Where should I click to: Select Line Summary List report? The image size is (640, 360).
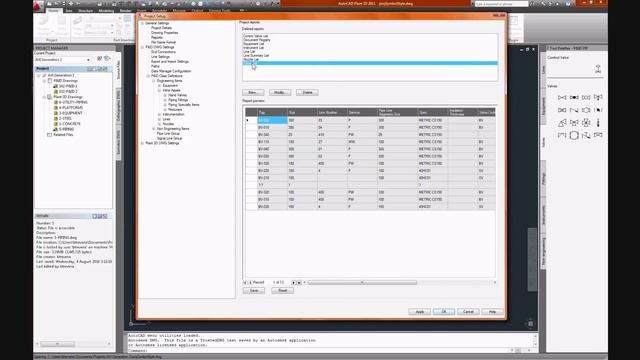point(256,56)
